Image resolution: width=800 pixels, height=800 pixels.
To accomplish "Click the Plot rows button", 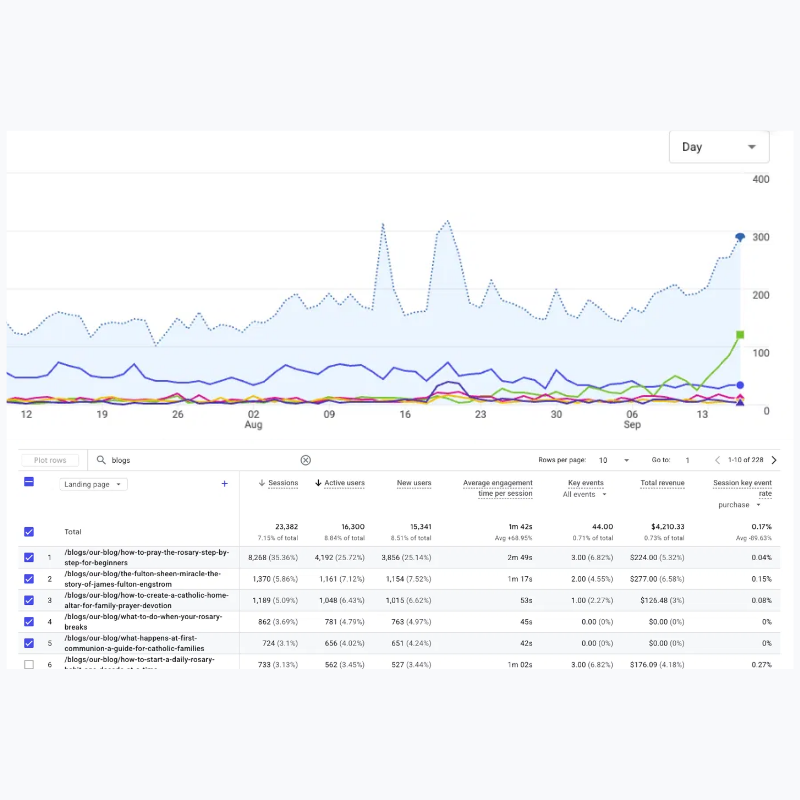I will 50,460.
